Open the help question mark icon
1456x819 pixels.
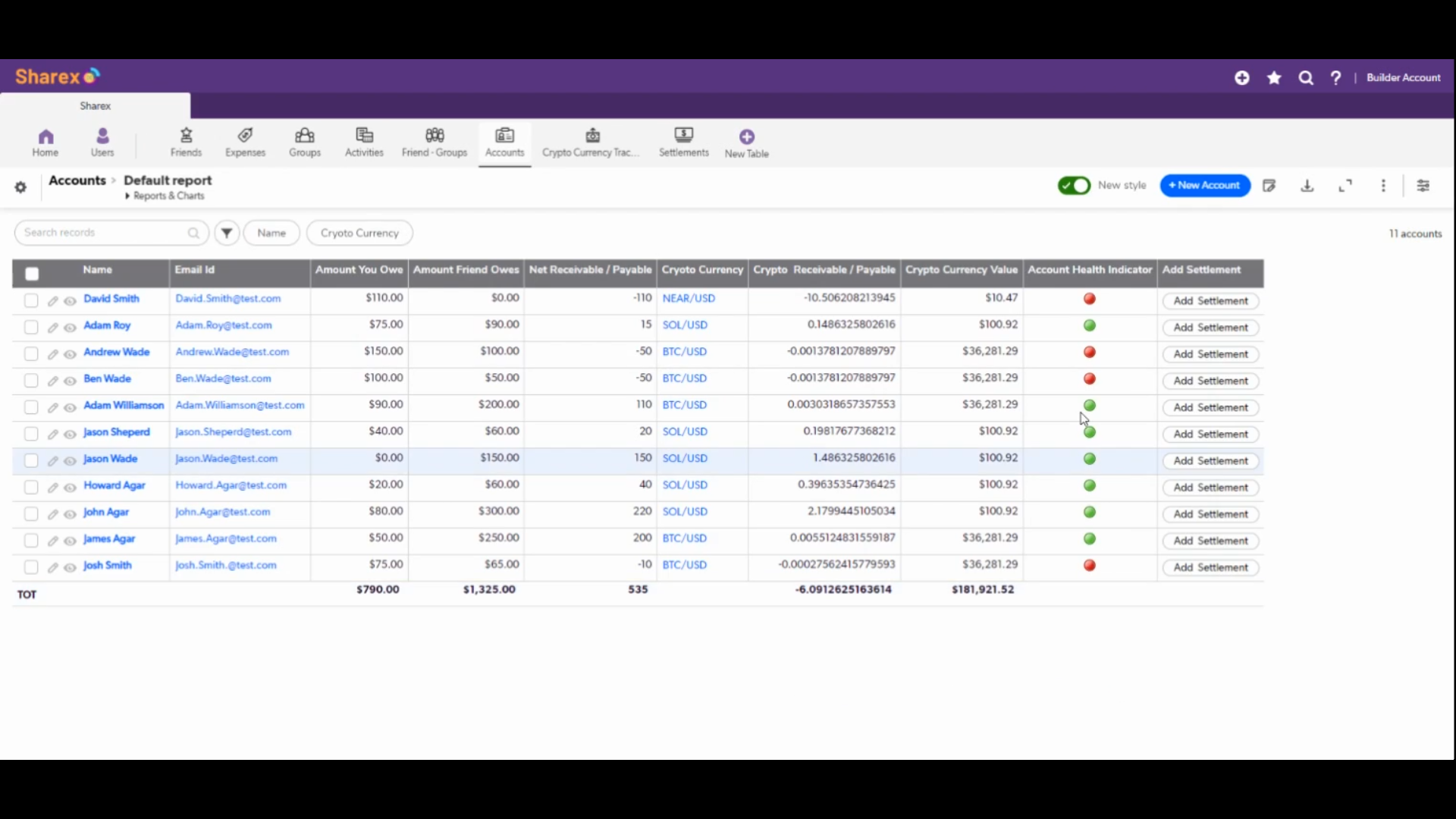pyautogui.click(x=1335, y=77)
